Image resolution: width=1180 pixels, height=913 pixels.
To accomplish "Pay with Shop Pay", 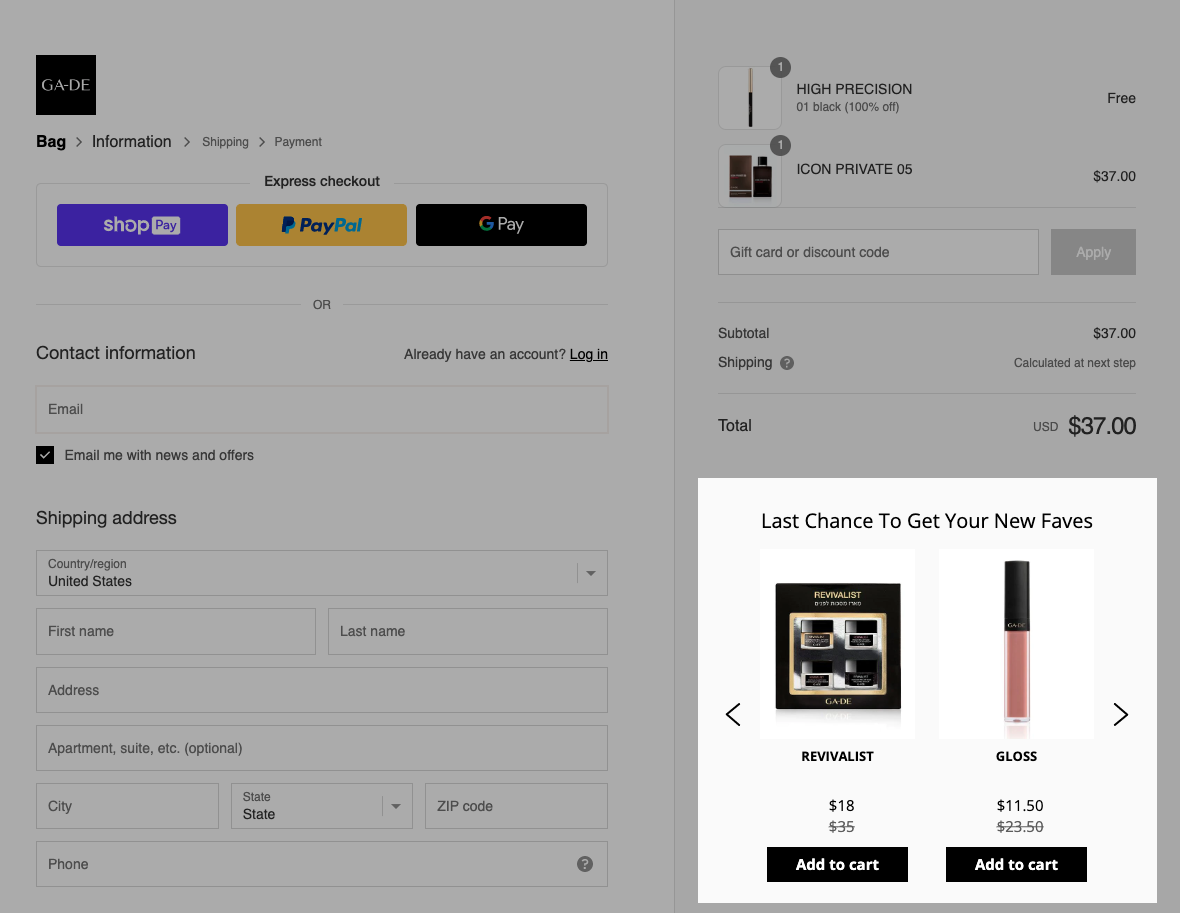I will (142, 225).
